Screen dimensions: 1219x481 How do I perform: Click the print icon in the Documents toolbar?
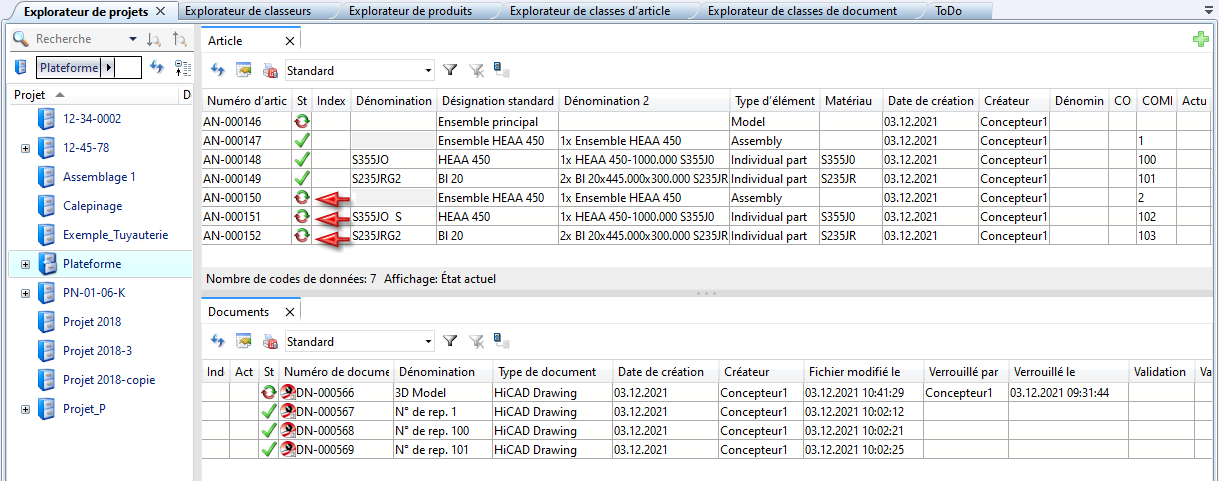[x=269, y=342]
